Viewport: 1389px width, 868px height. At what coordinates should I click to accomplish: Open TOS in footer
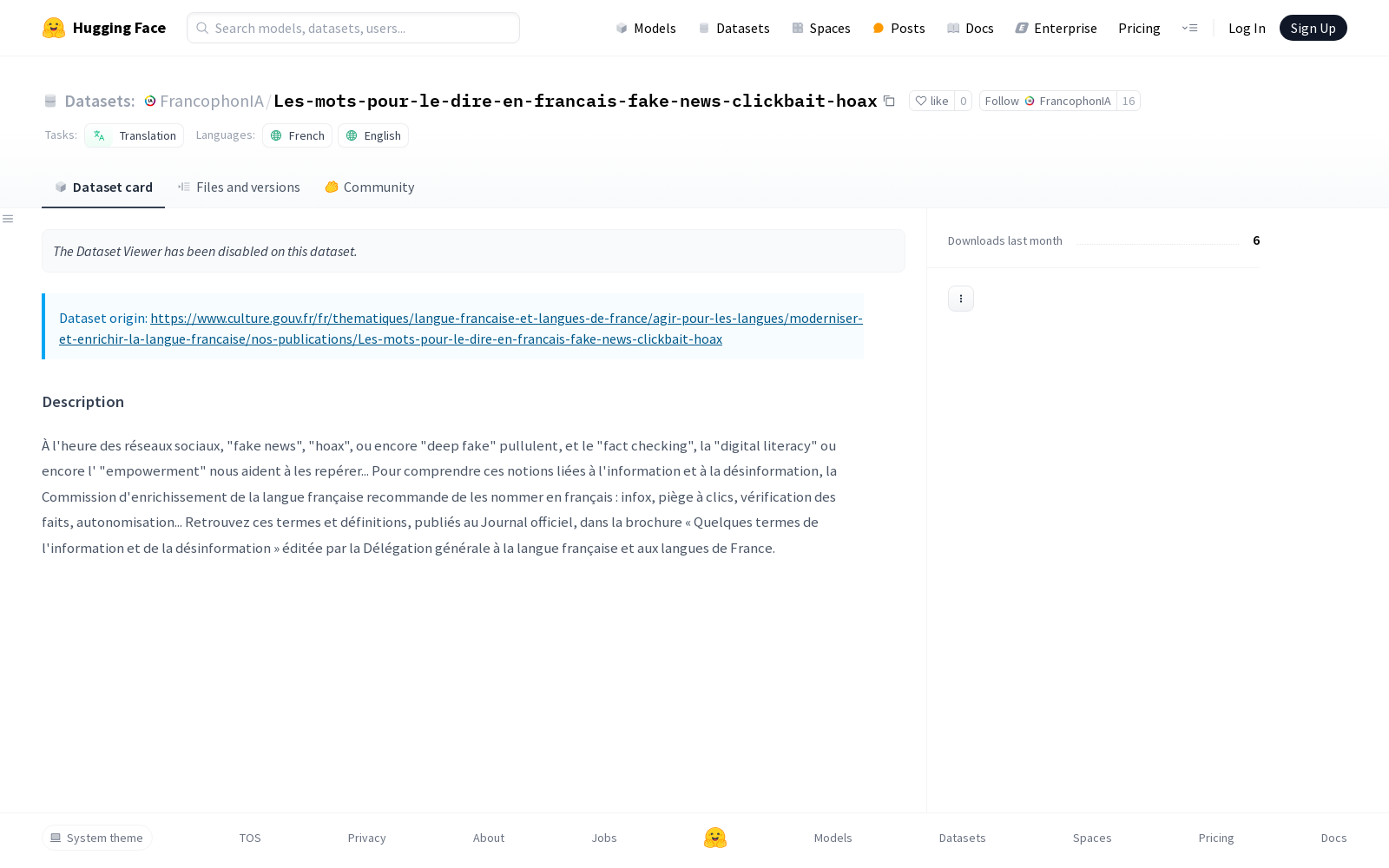(x=250, y=838)
